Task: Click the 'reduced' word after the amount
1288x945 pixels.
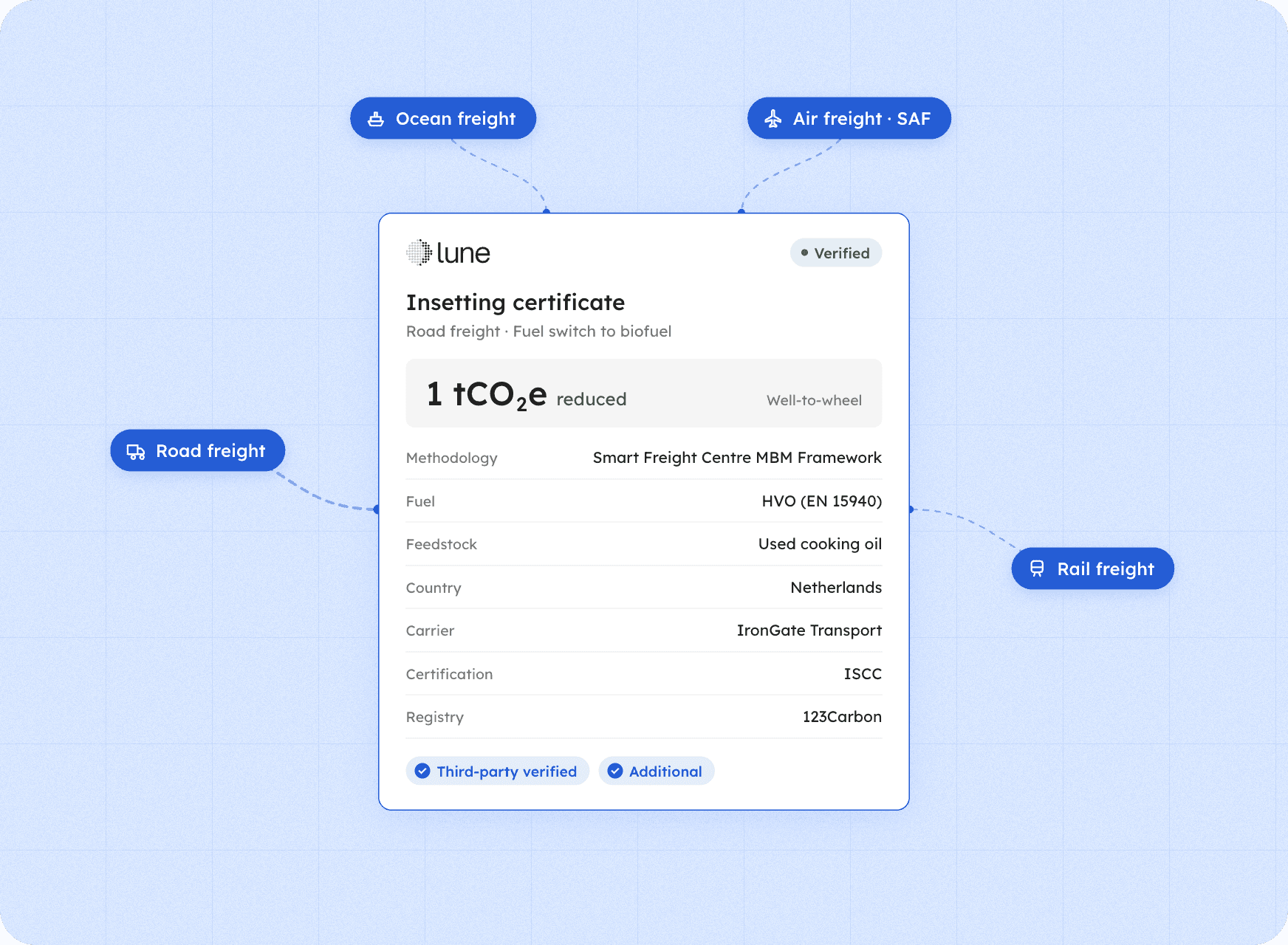Action: pyautogui.click(x=592, y=399)
